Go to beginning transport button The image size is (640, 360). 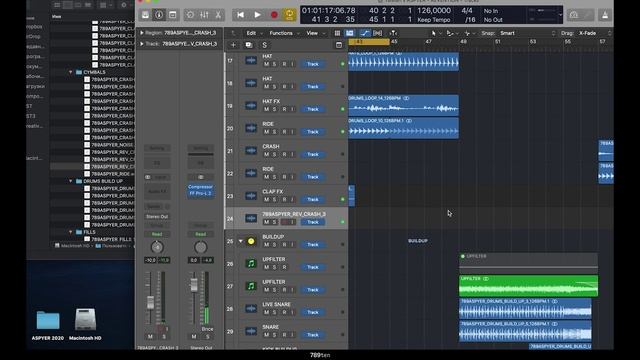point(240,15)
